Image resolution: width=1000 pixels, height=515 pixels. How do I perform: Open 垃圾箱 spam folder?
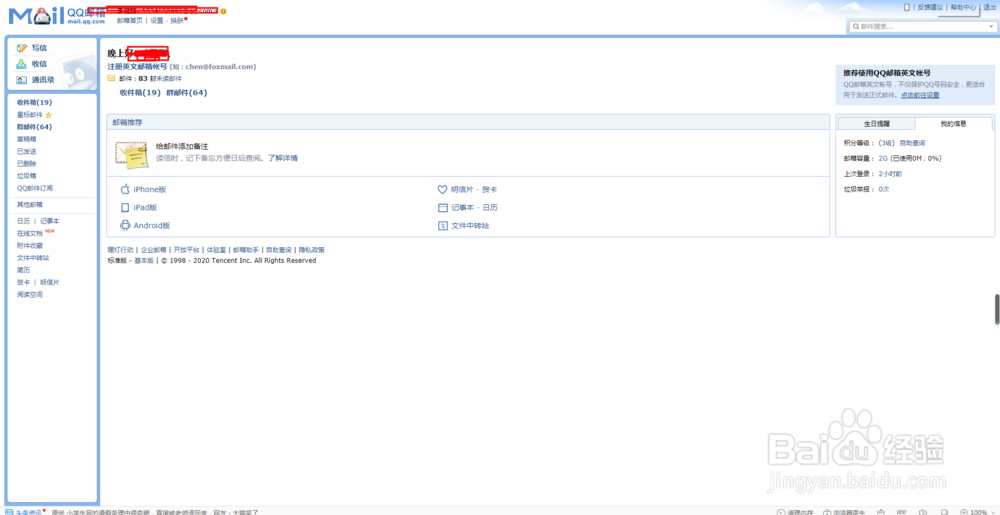(27, 176)
